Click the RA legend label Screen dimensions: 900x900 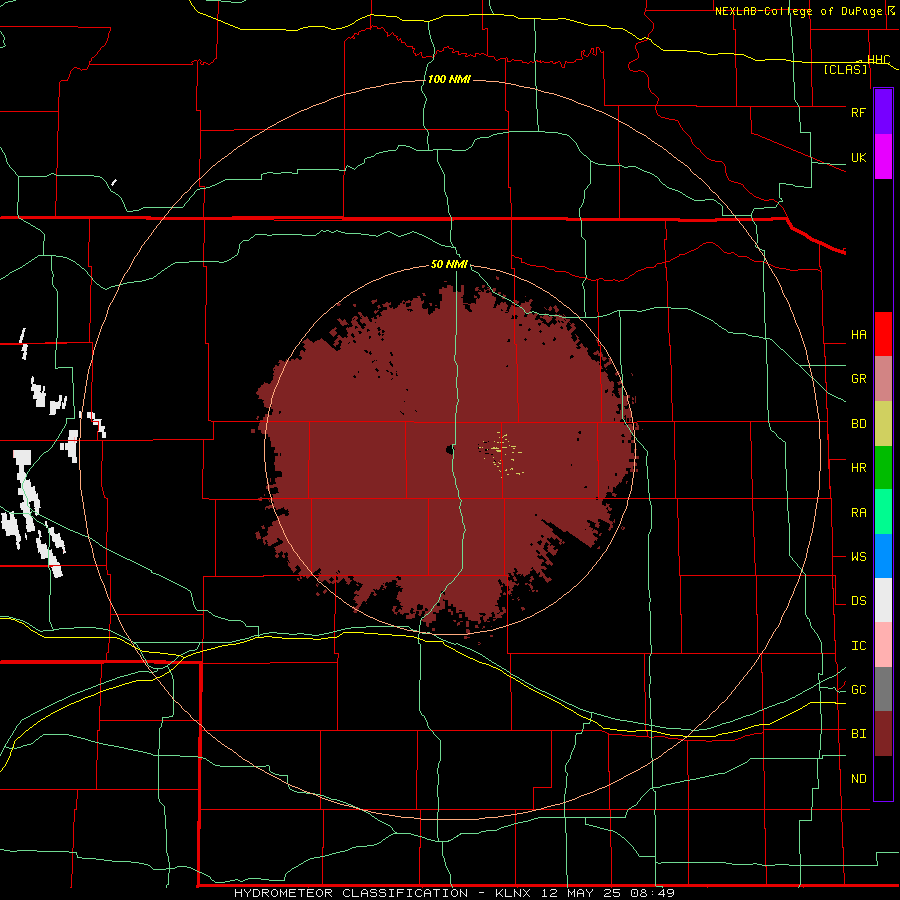click(x=858, y=513)
